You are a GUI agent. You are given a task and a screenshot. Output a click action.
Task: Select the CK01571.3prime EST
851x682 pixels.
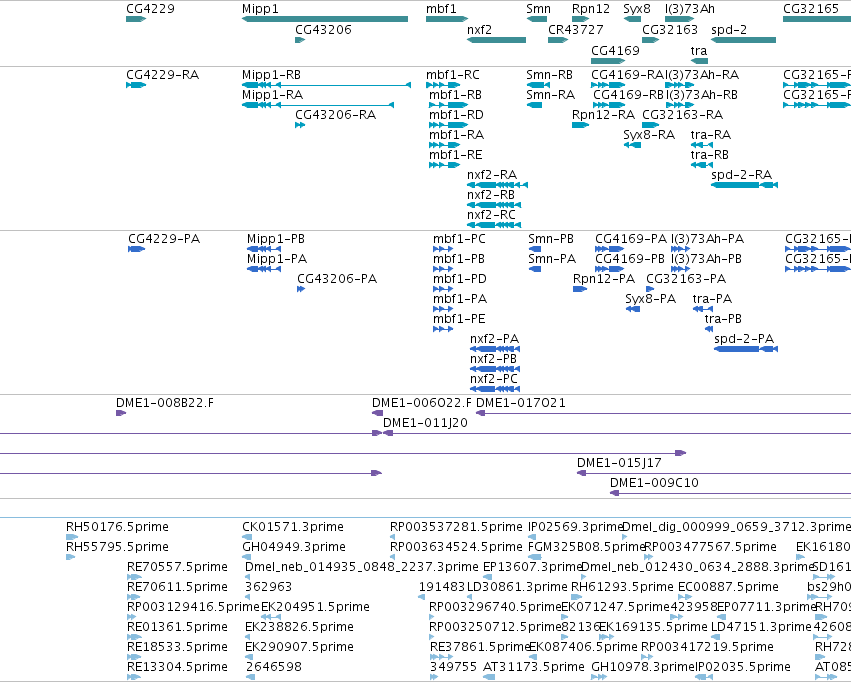(x=247, y=537)
